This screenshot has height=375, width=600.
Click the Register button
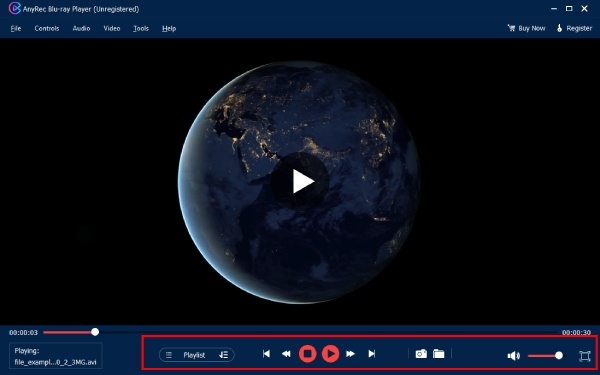tap(574, 28)
